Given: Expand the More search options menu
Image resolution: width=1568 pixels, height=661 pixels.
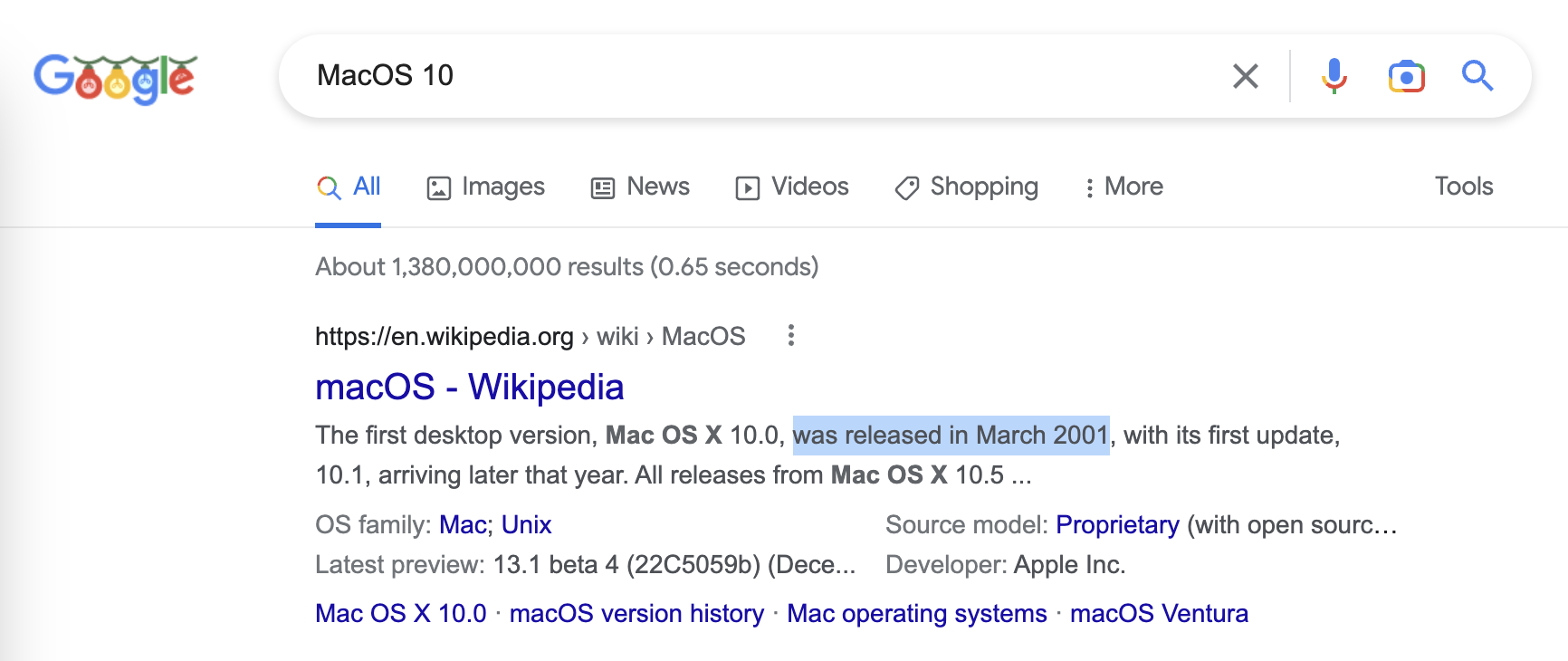Looking at the screenshot, I should 1123,187.
